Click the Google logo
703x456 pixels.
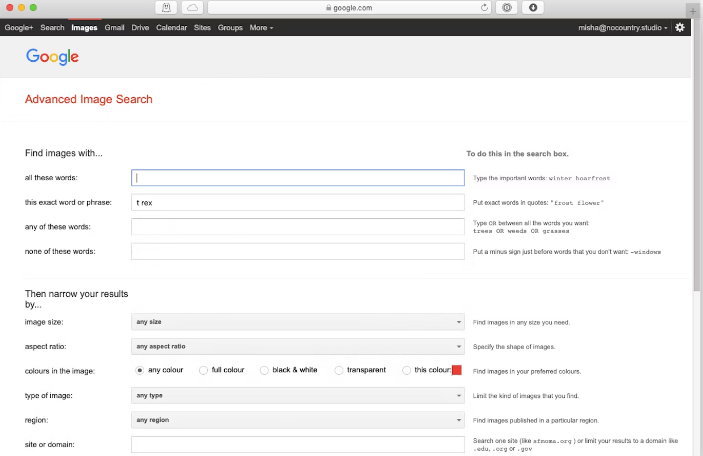click(x=52, y=57)
